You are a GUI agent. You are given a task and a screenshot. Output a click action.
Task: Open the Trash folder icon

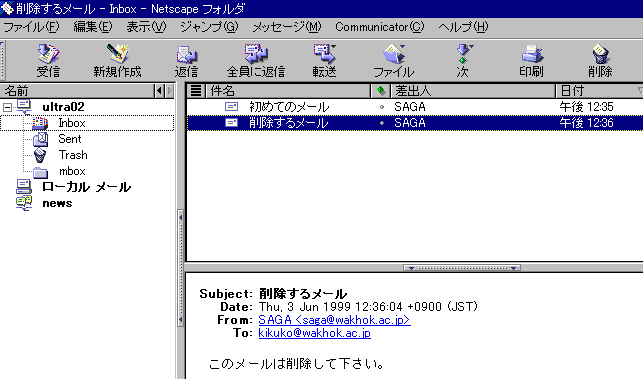click(40, 155)
